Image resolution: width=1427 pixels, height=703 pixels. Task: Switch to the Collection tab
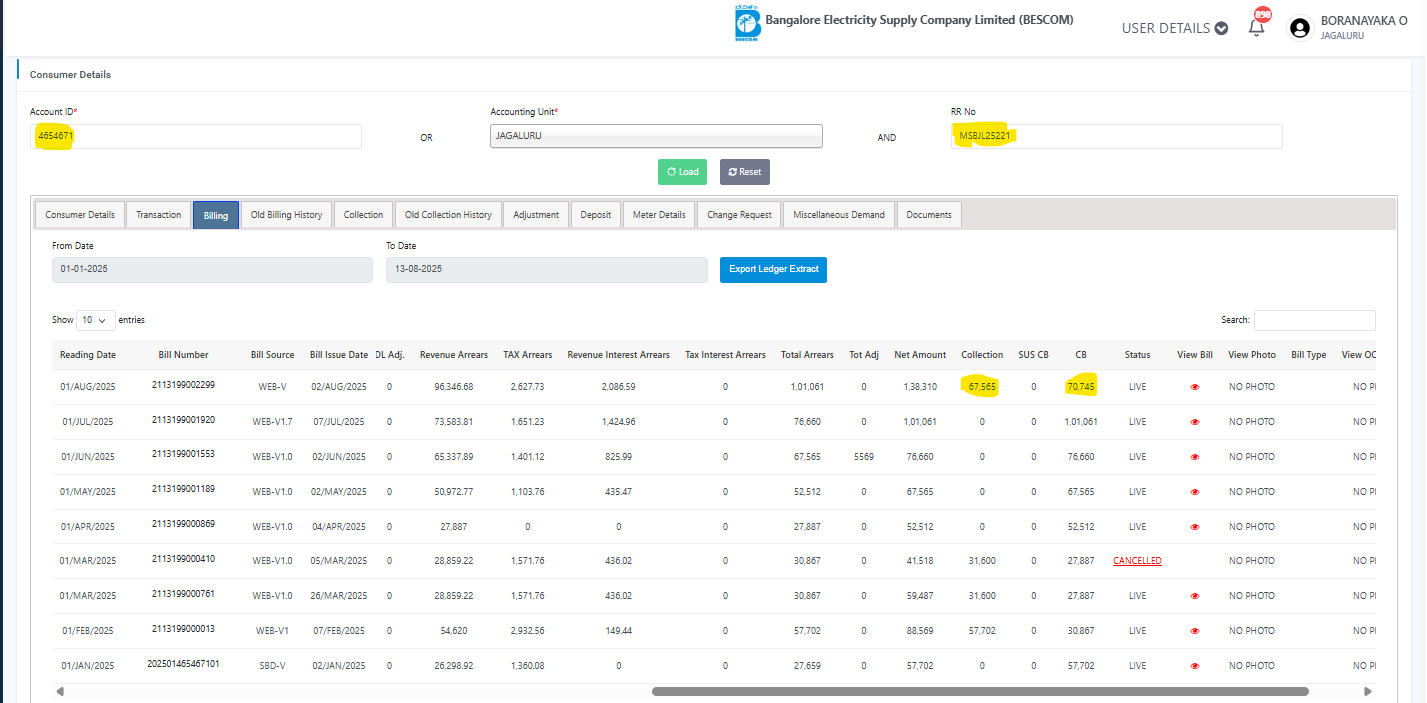coord(363,215)
